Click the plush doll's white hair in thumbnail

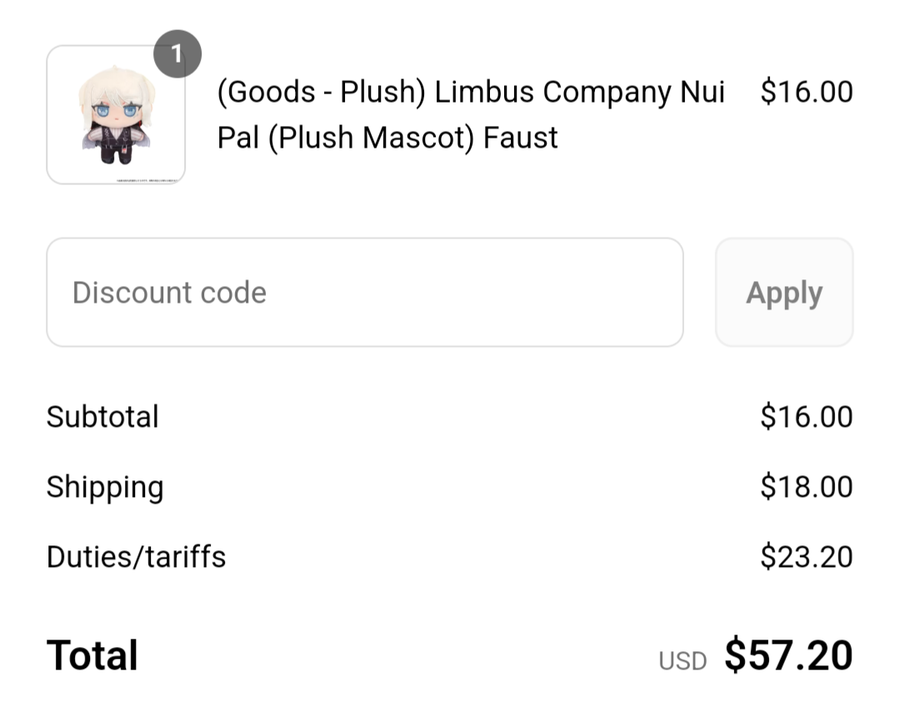[x=117, y=84]
